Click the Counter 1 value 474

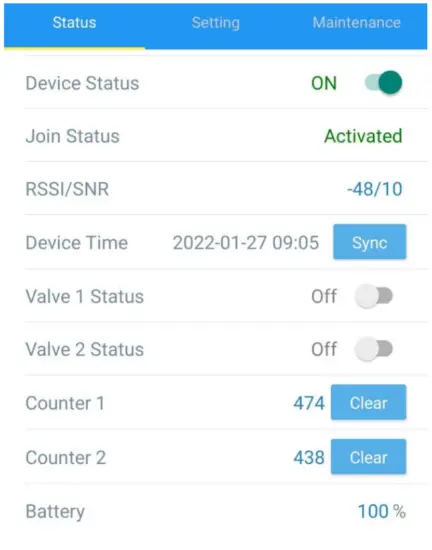click(x=309, y=403)
